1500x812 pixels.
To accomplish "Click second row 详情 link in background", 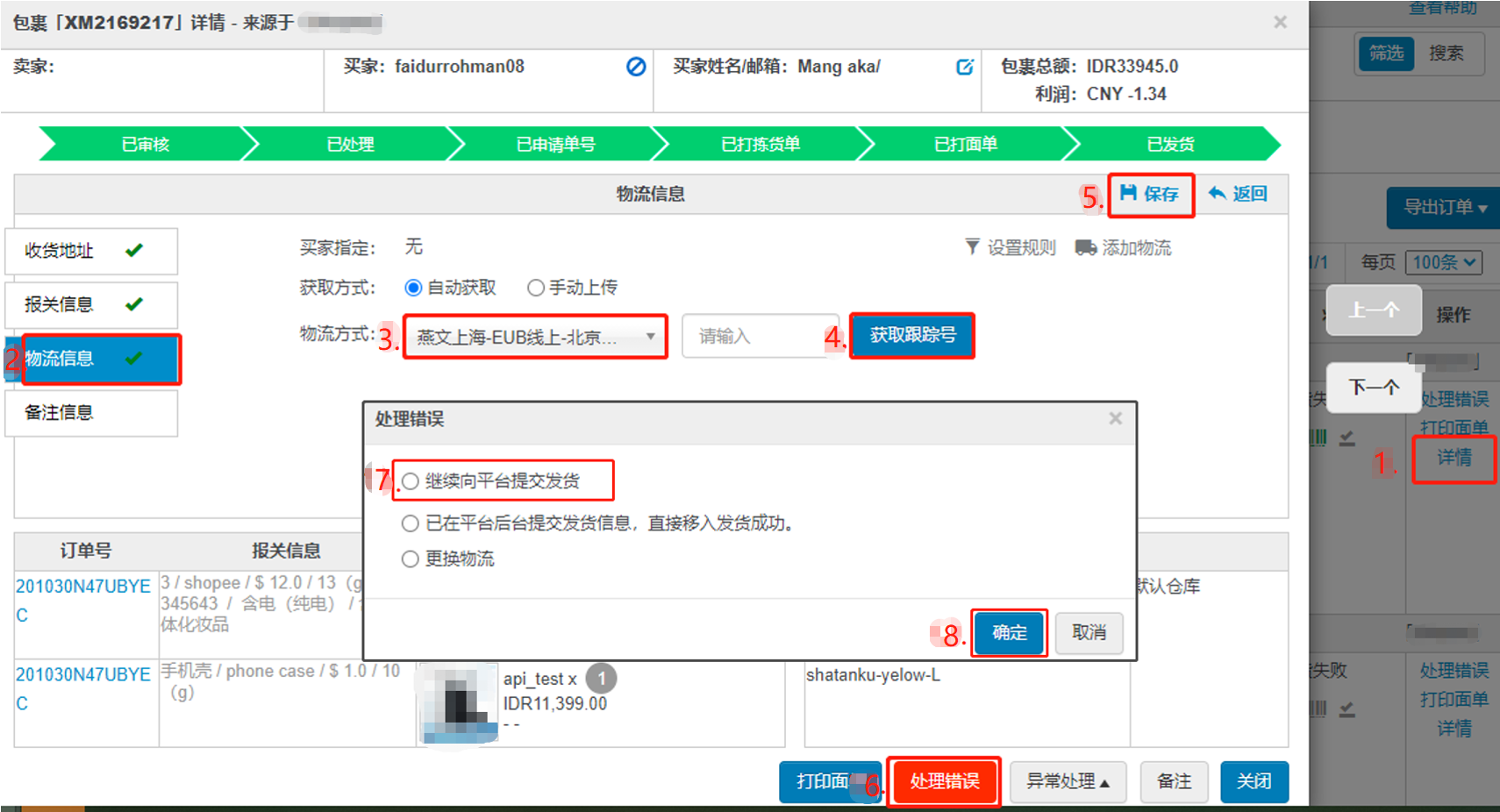I will pyautogui.click(x=1454, y=728).
